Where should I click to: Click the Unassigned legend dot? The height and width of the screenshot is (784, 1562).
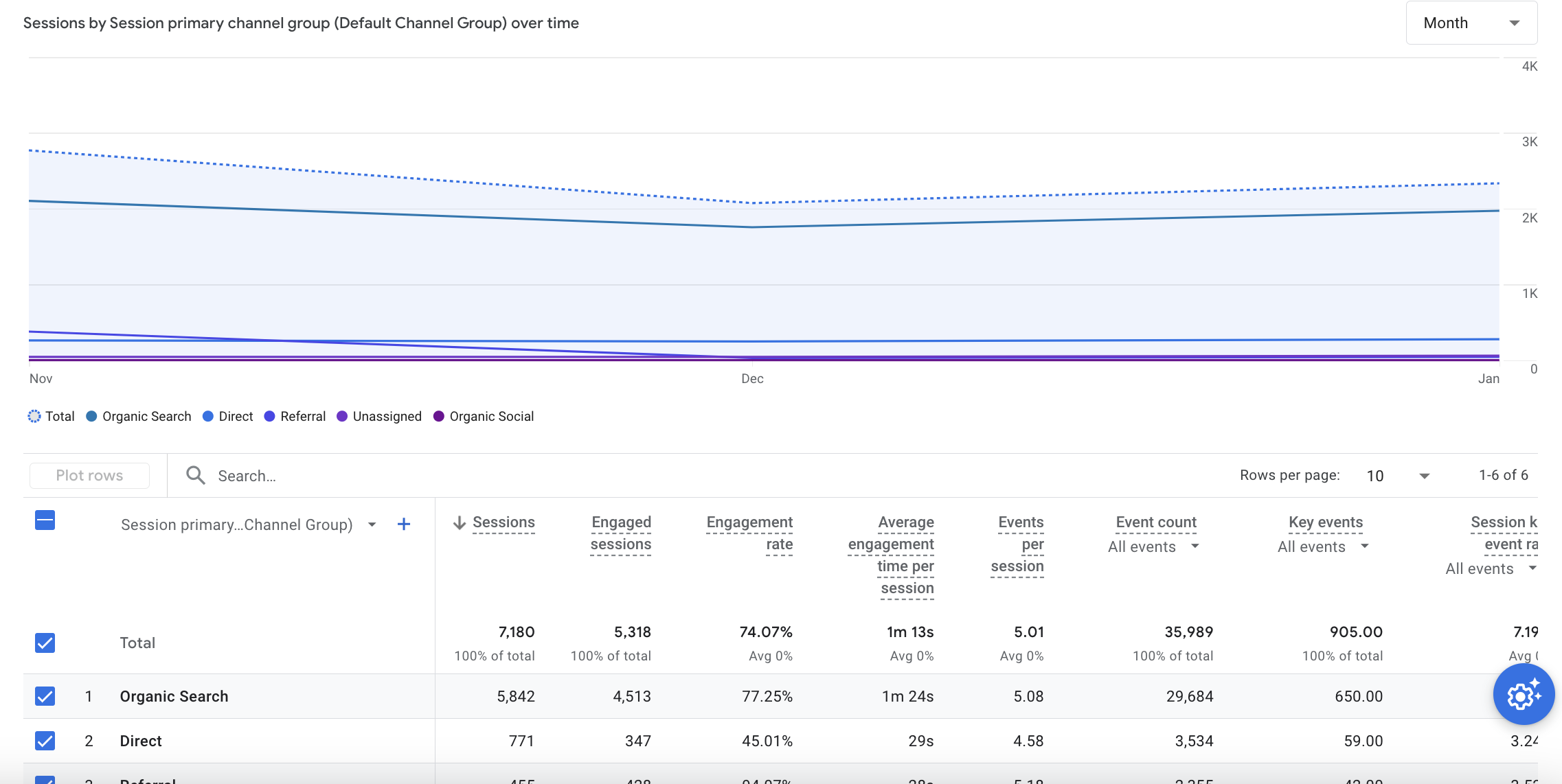click(342, 417)
